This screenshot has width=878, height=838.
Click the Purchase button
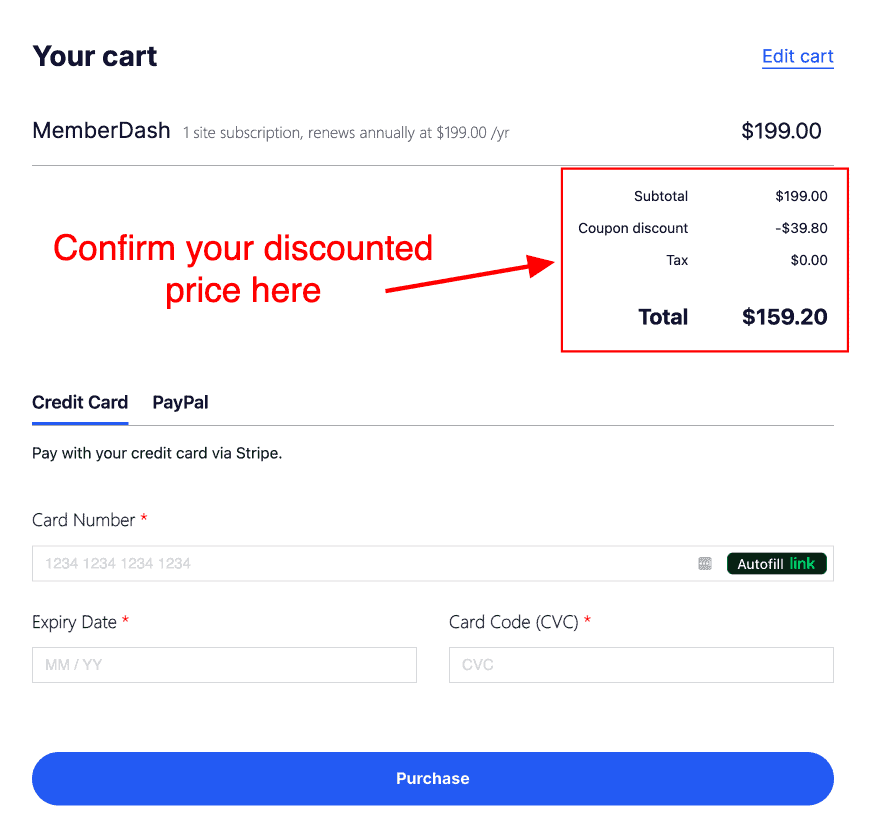(432, 778)
